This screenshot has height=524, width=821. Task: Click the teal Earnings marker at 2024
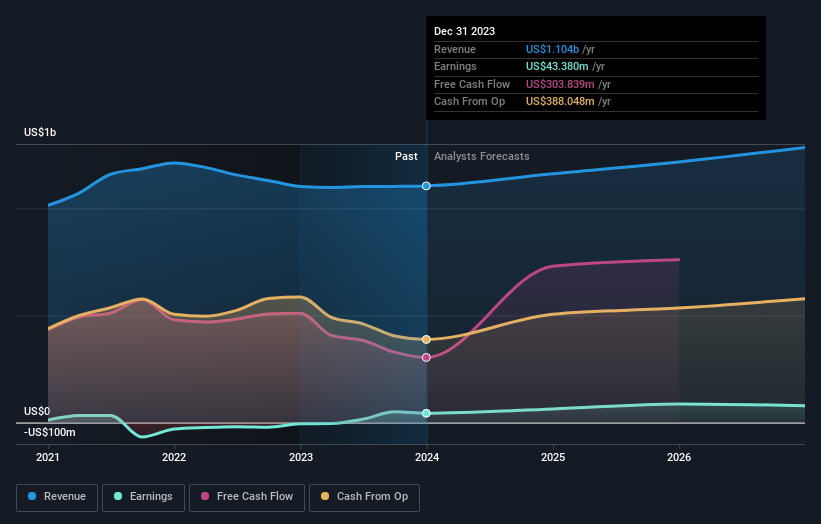pyautogui.click(x=426, y=413)
